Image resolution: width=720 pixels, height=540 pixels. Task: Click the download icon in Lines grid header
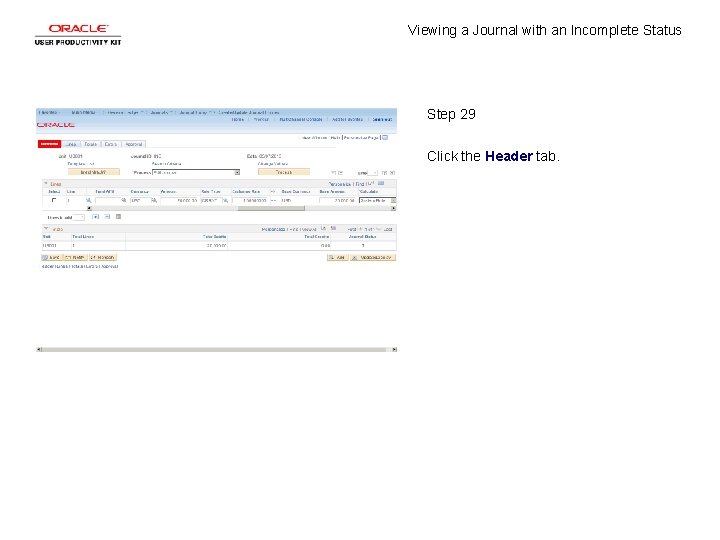381,184
